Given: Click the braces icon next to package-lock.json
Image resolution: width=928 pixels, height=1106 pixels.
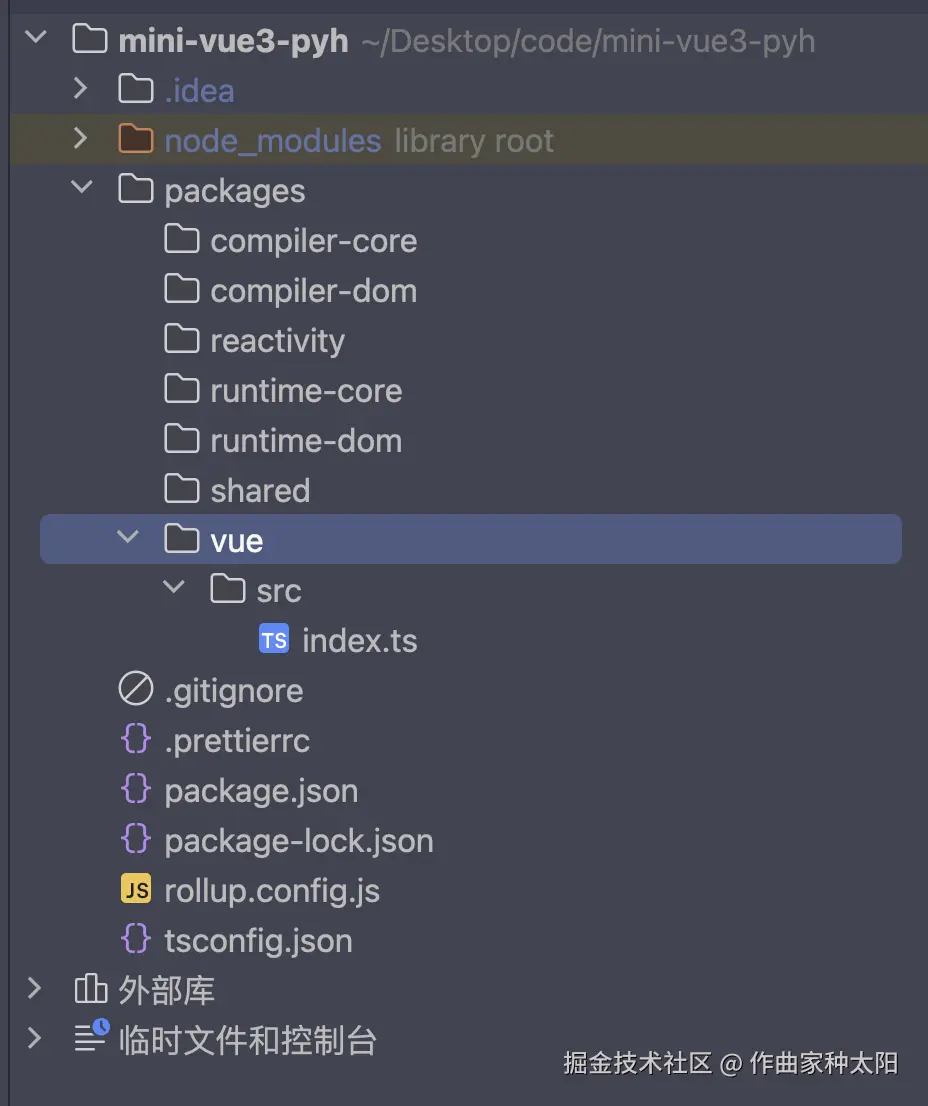Looking at the screenshot, I should pos(135,840).
